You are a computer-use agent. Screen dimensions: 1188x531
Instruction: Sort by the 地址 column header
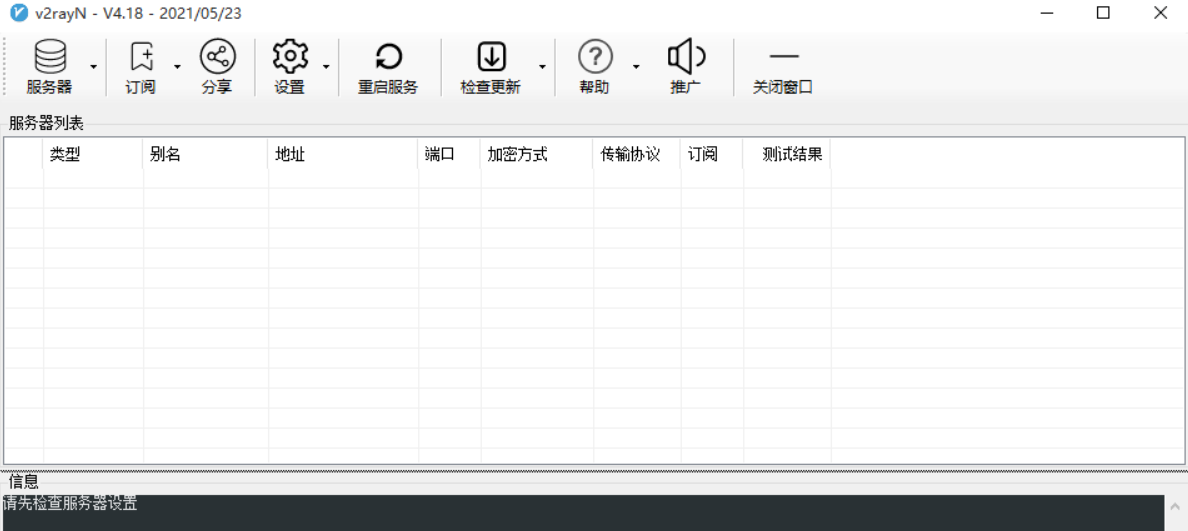pyautogui.click(x=343, y=155)
